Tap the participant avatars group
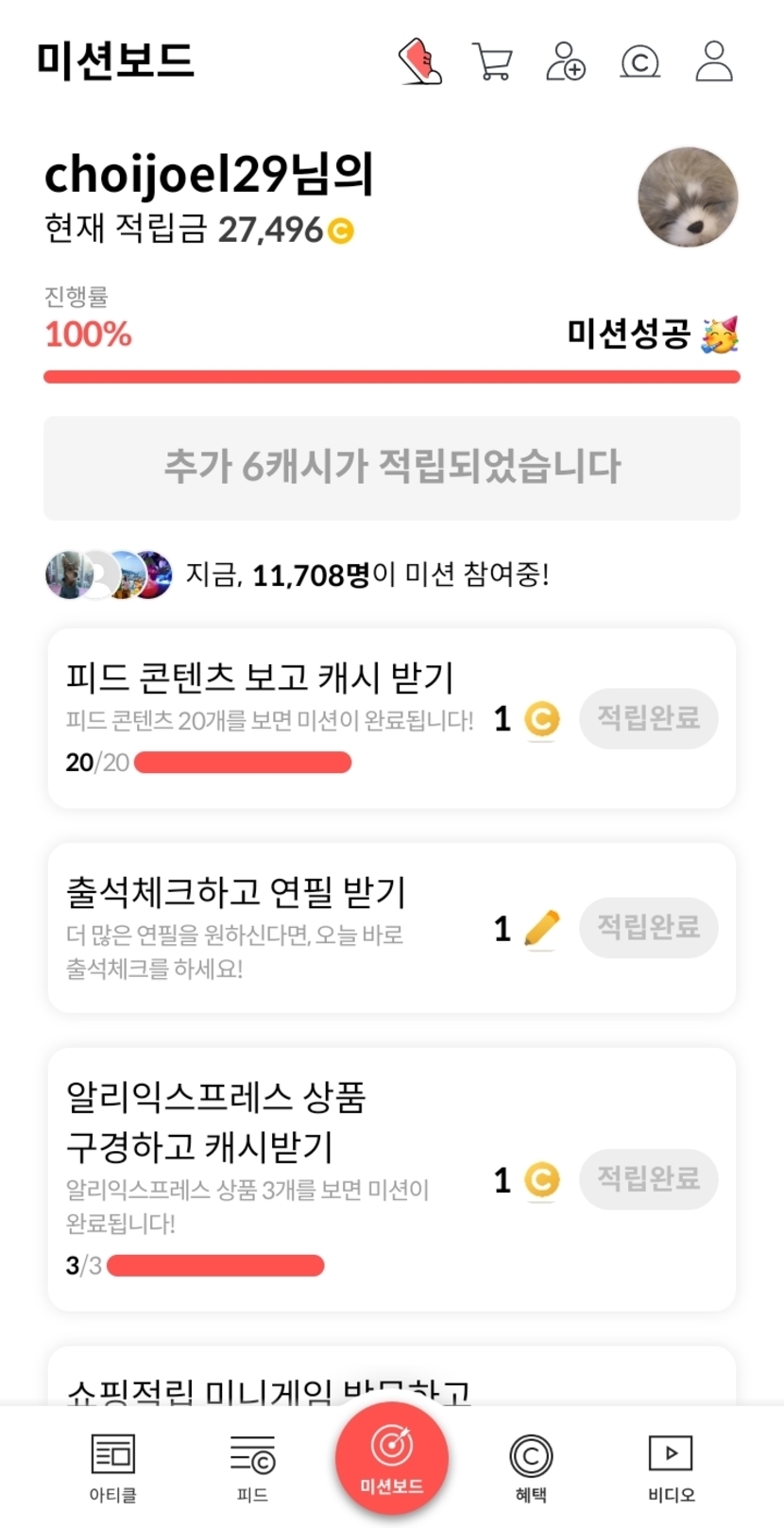This screenshot has height=1528, width=784. [x=109, y=575]
